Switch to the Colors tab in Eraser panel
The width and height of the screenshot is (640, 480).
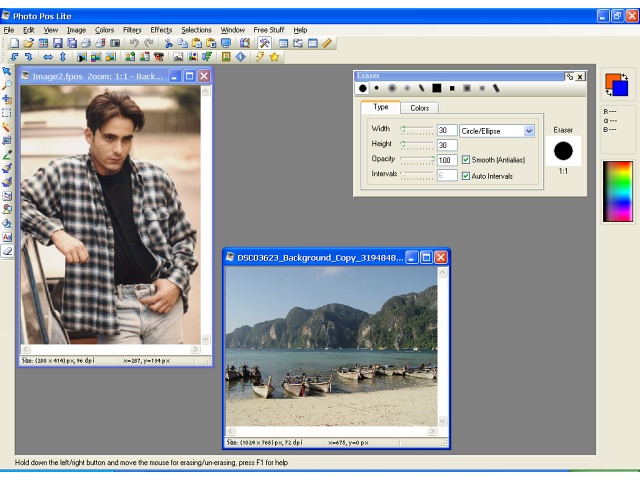(x=420, y=108)
